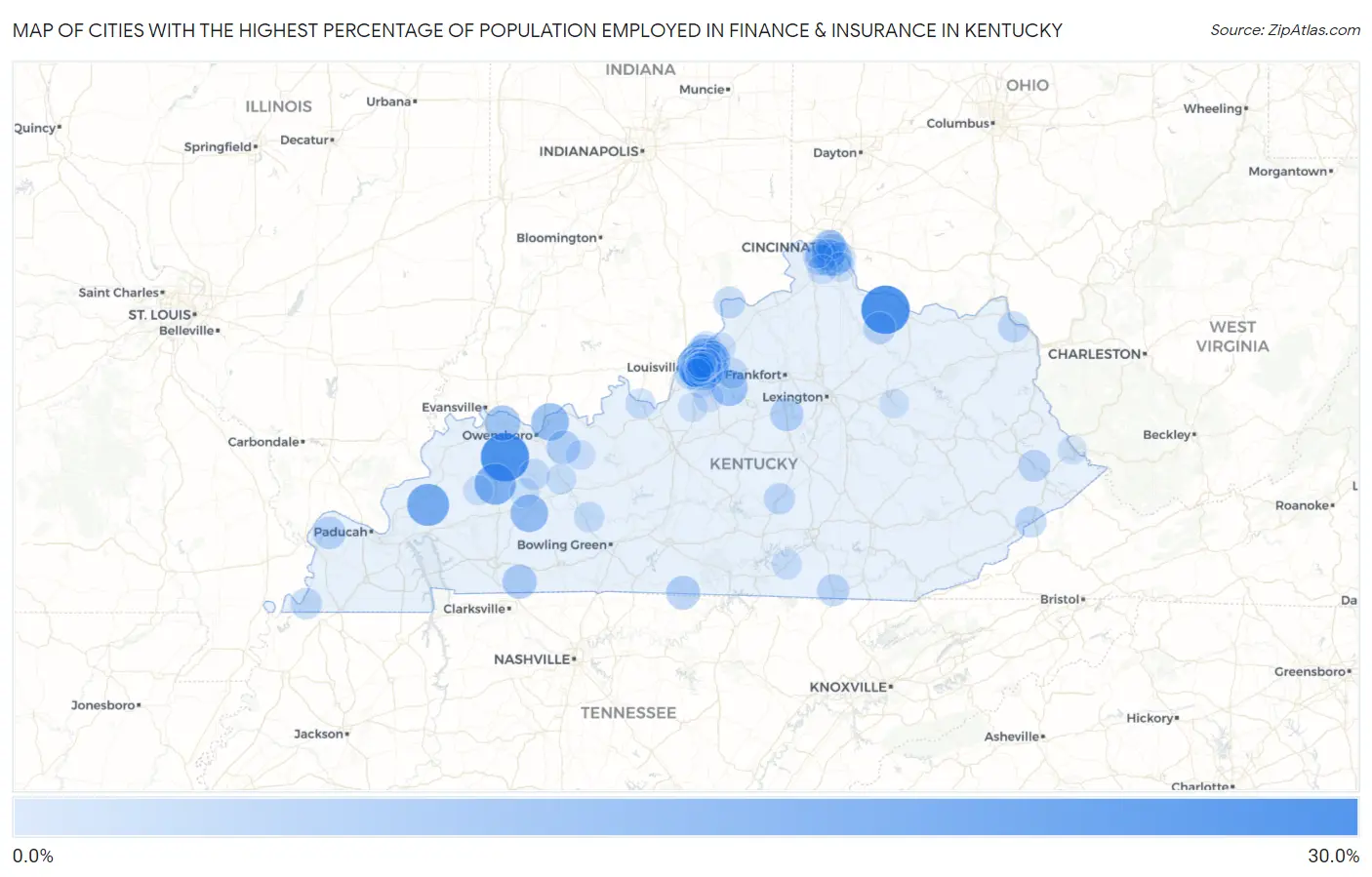The width and height of the screenshot is (1372, 877).
Task: Click the map title heading
Action: pyautogui.click(x=538, y=30)
